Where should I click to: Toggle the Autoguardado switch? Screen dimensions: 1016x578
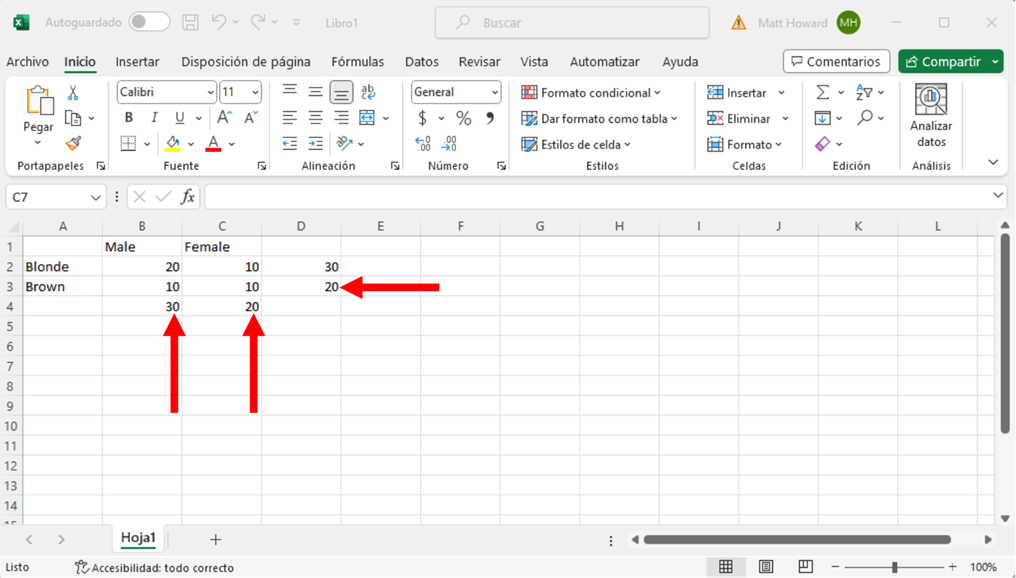click(149, 22)
